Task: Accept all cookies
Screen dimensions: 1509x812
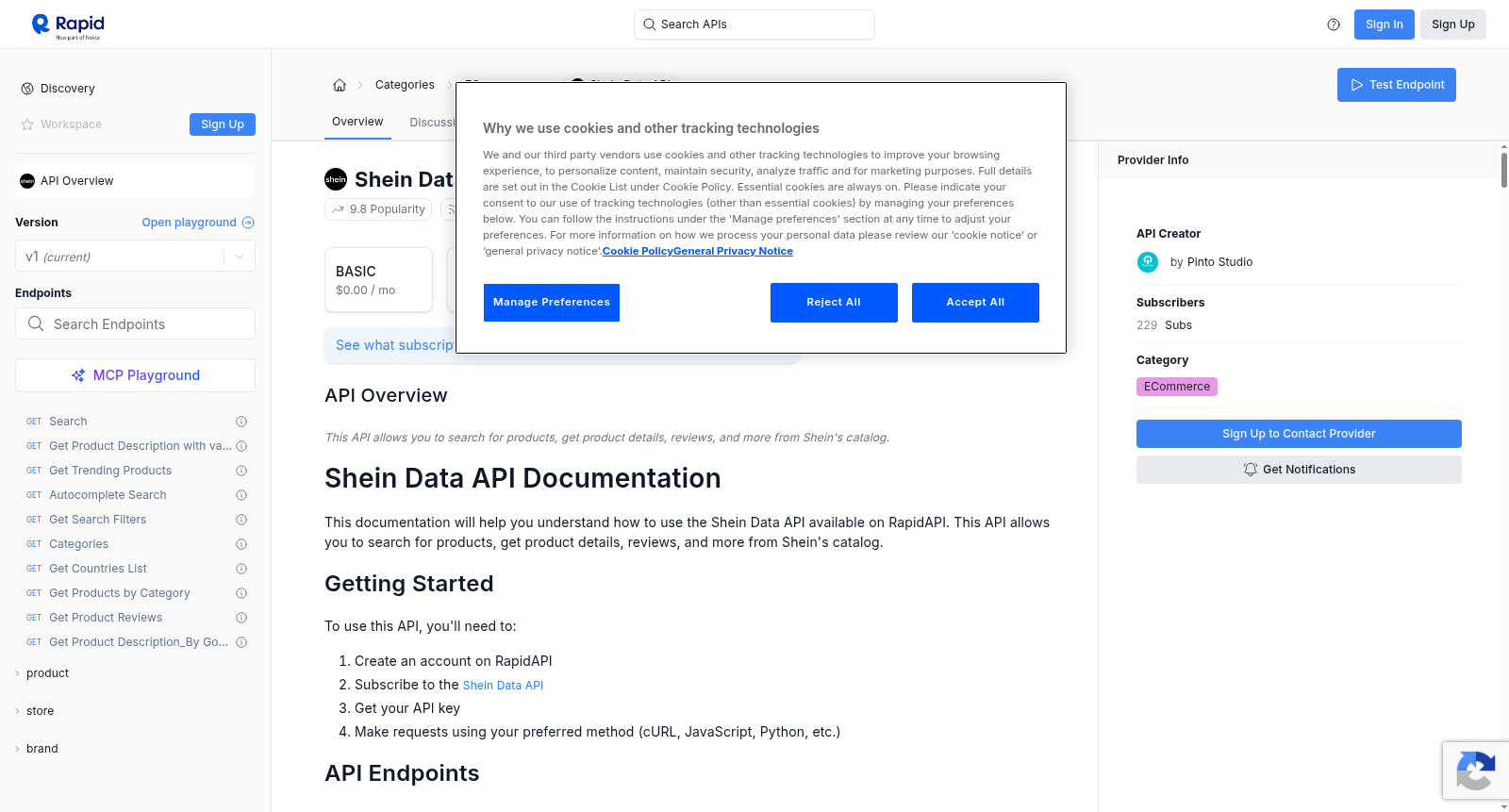Action: pos(975,303)
